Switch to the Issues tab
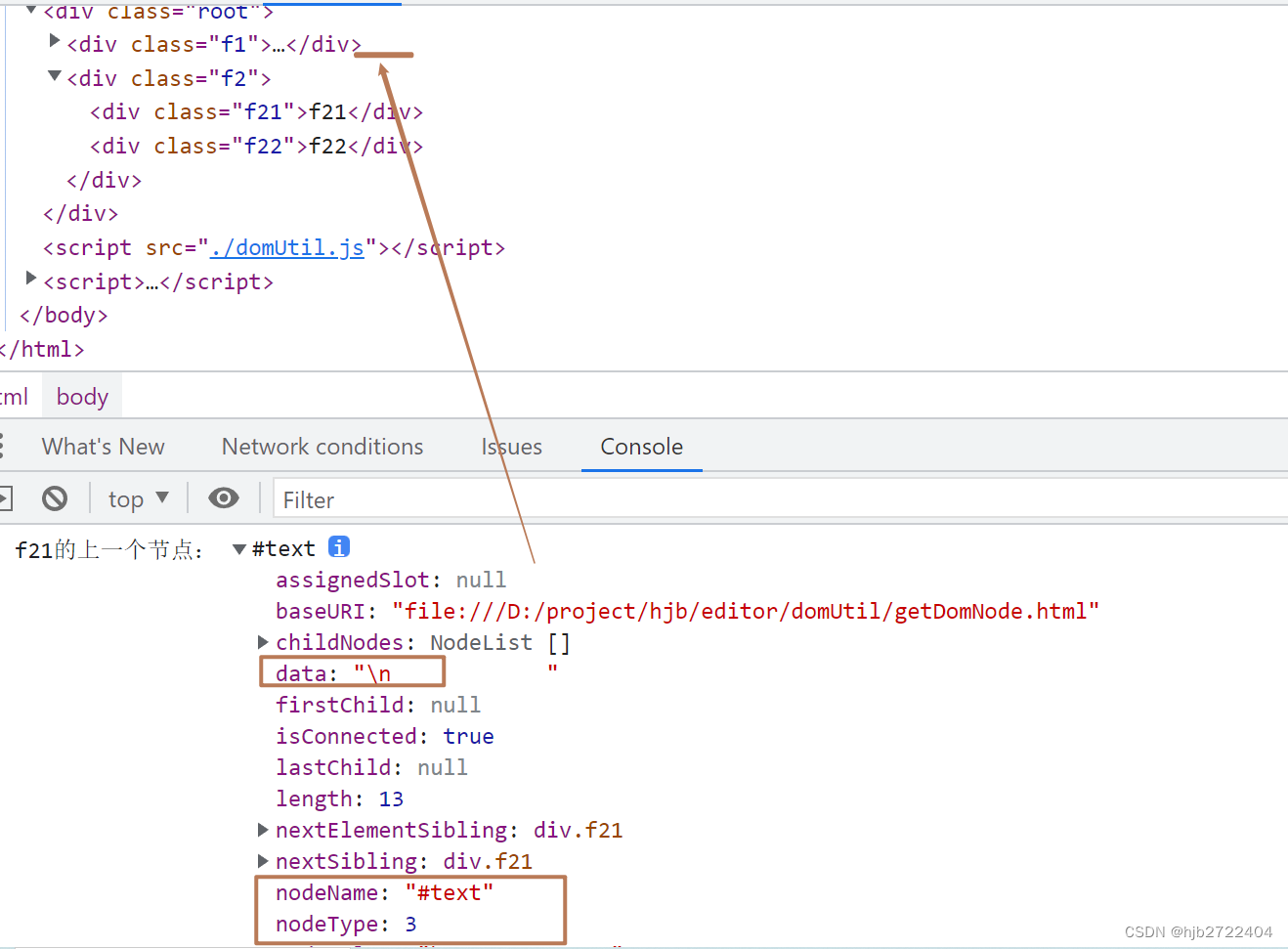Screen dimensions: 1288x949 (511, 447)
